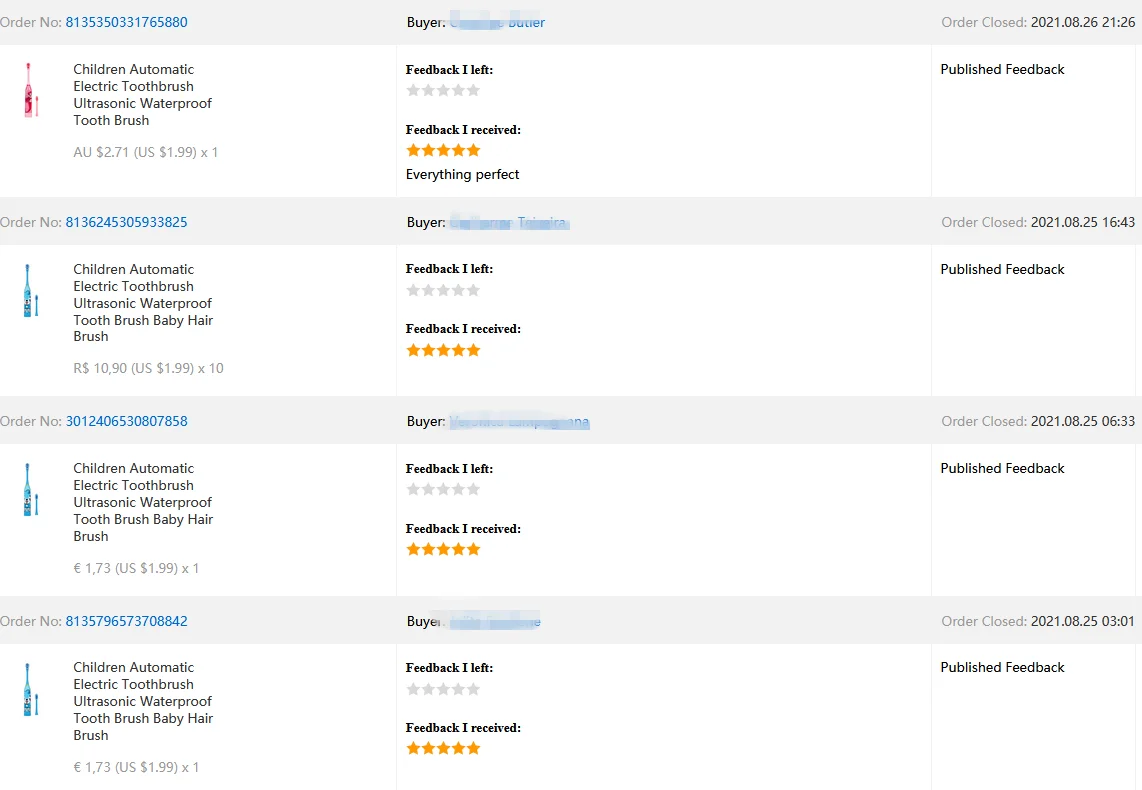Open order number 8136245305933825
Viewport: 1142px width, 790px height.
[127, 222]
